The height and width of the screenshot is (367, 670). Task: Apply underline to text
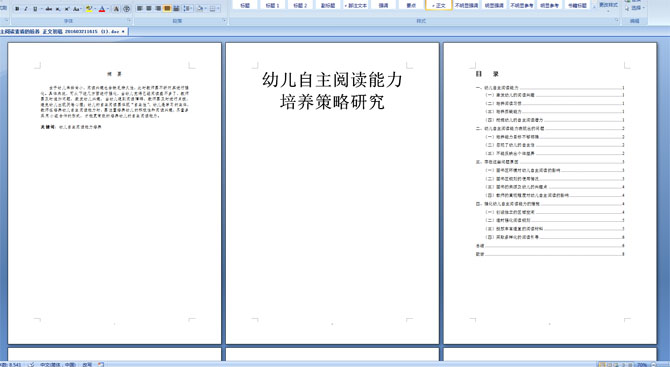point(35,9)
